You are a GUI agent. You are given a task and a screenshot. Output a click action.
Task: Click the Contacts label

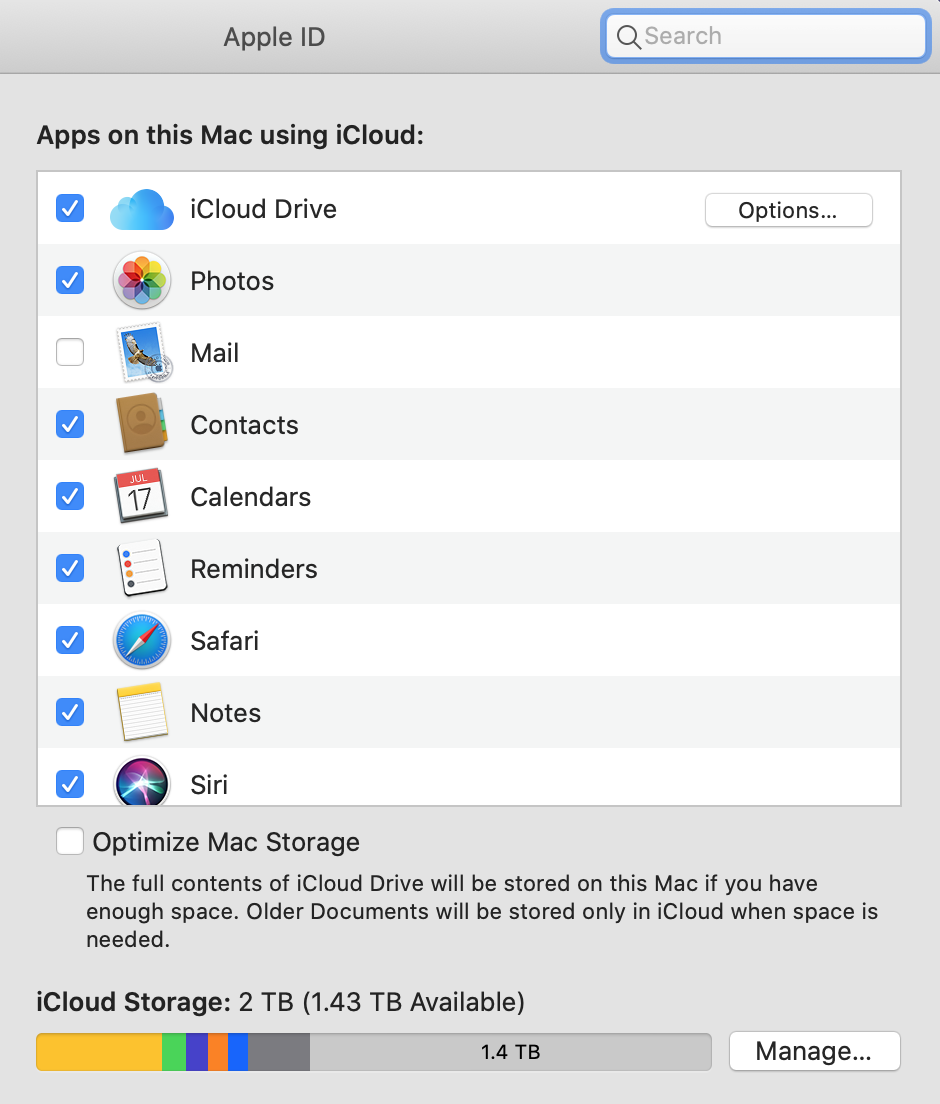point(244,425)
